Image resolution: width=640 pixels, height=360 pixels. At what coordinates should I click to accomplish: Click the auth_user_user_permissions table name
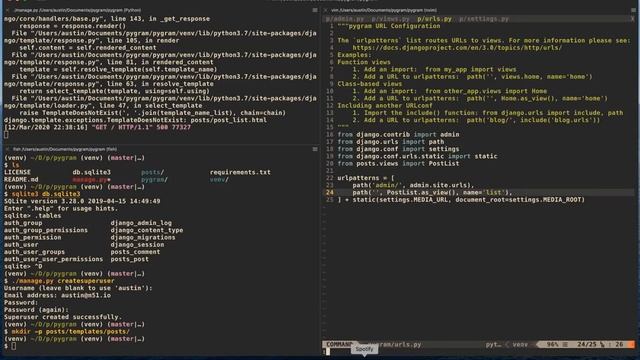53,259
